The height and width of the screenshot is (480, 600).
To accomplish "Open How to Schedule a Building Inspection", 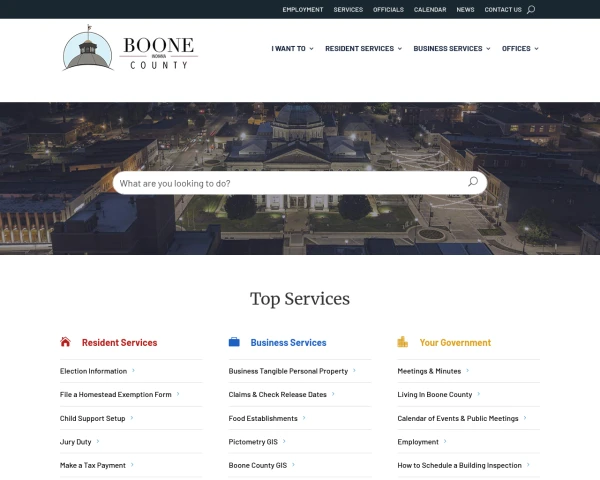I will (x=459, y=465).
